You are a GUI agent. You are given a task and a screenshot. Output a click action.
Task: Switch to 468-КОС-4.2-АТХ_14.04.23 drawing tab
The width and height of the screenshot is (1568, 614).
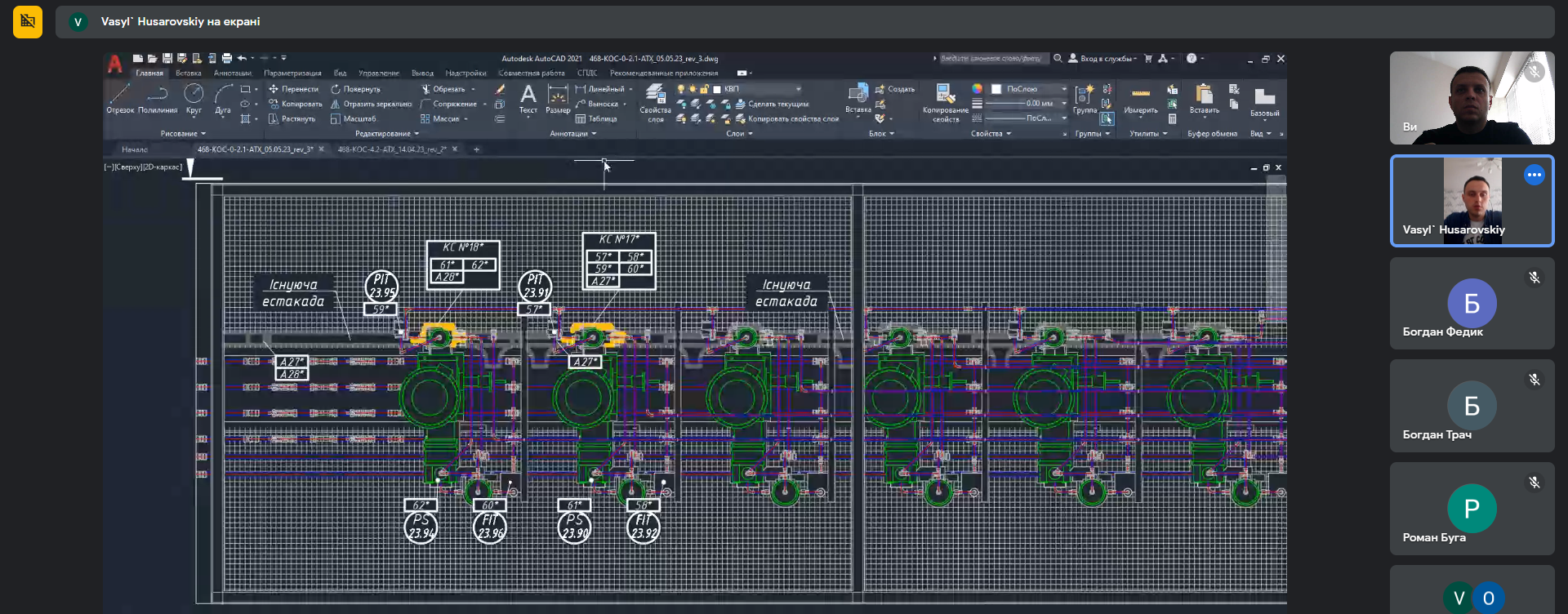(392, 149)
